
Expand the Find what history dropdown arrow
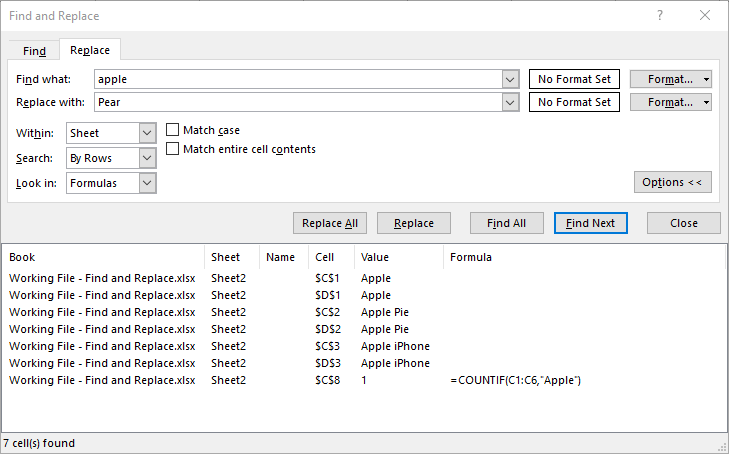coord(510,79)
